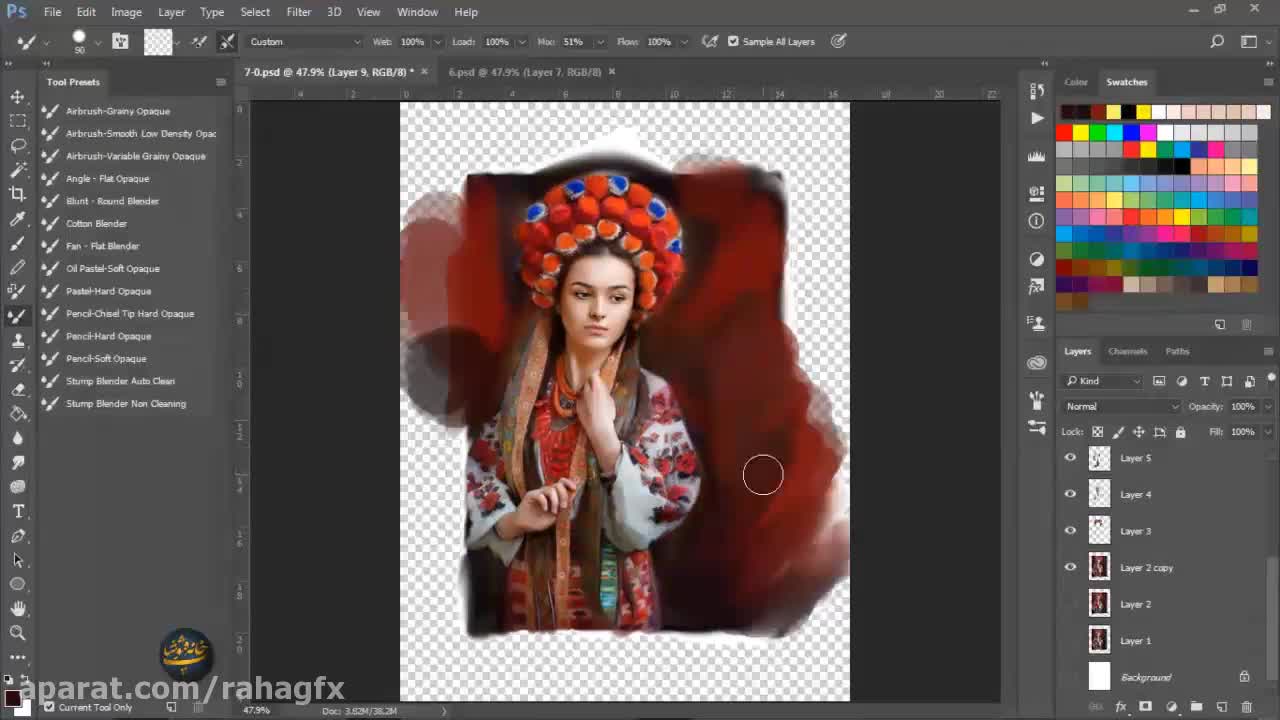Open the Filter menu
Viewport: 1280px width, 720px height.
pyautogui.click(x=298, y=12)
